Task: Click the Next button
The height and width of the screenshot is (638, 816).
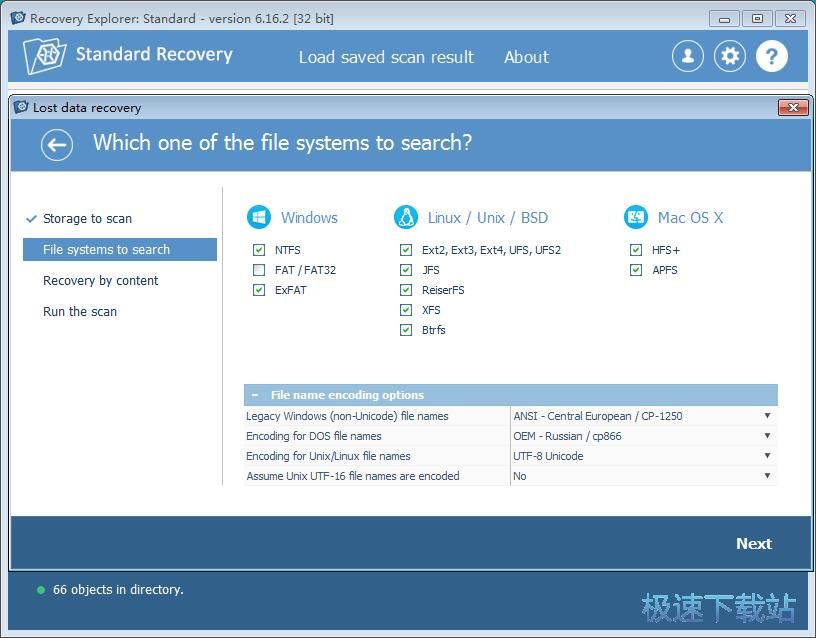Action: pyautogui.click(x=754, y=543)
